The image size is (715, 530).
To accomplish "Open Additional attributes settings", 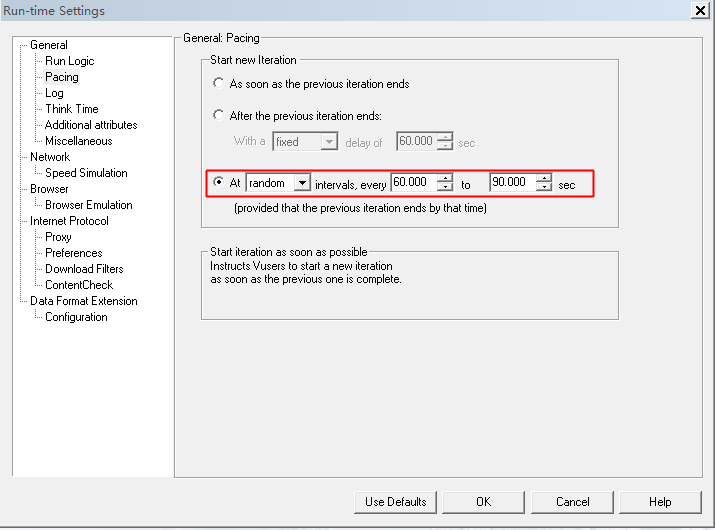I will pos(91,125).
